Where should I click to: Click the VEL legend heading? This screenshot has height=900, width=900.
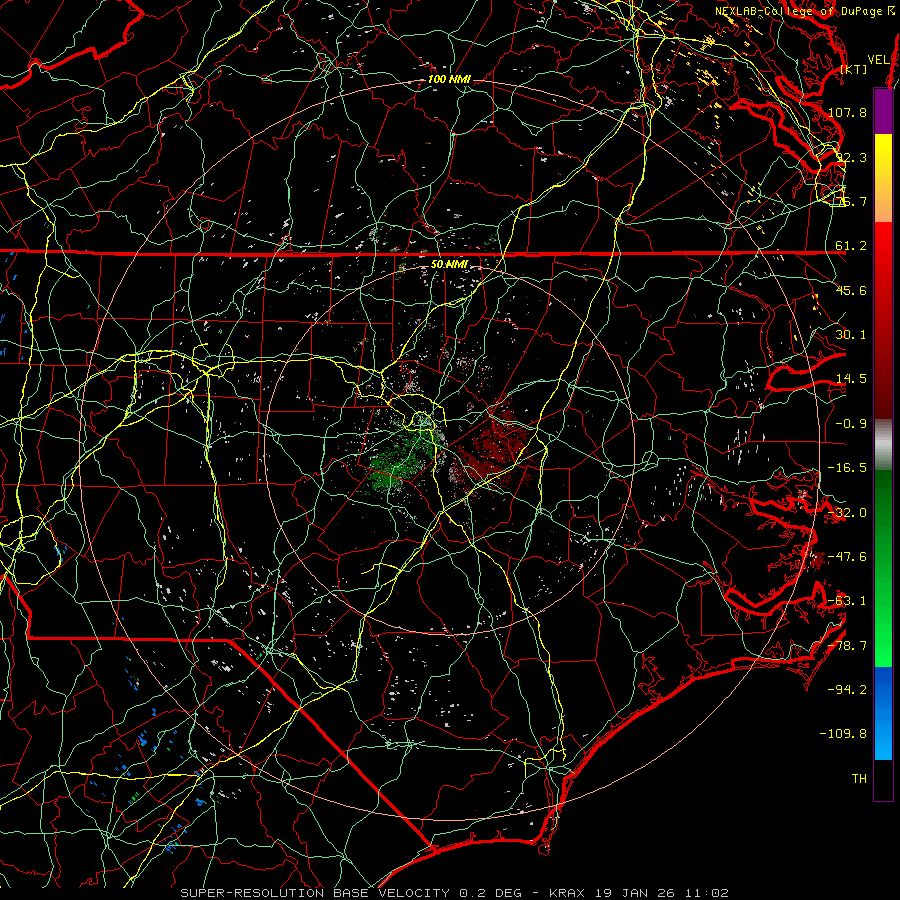[878, 60]
